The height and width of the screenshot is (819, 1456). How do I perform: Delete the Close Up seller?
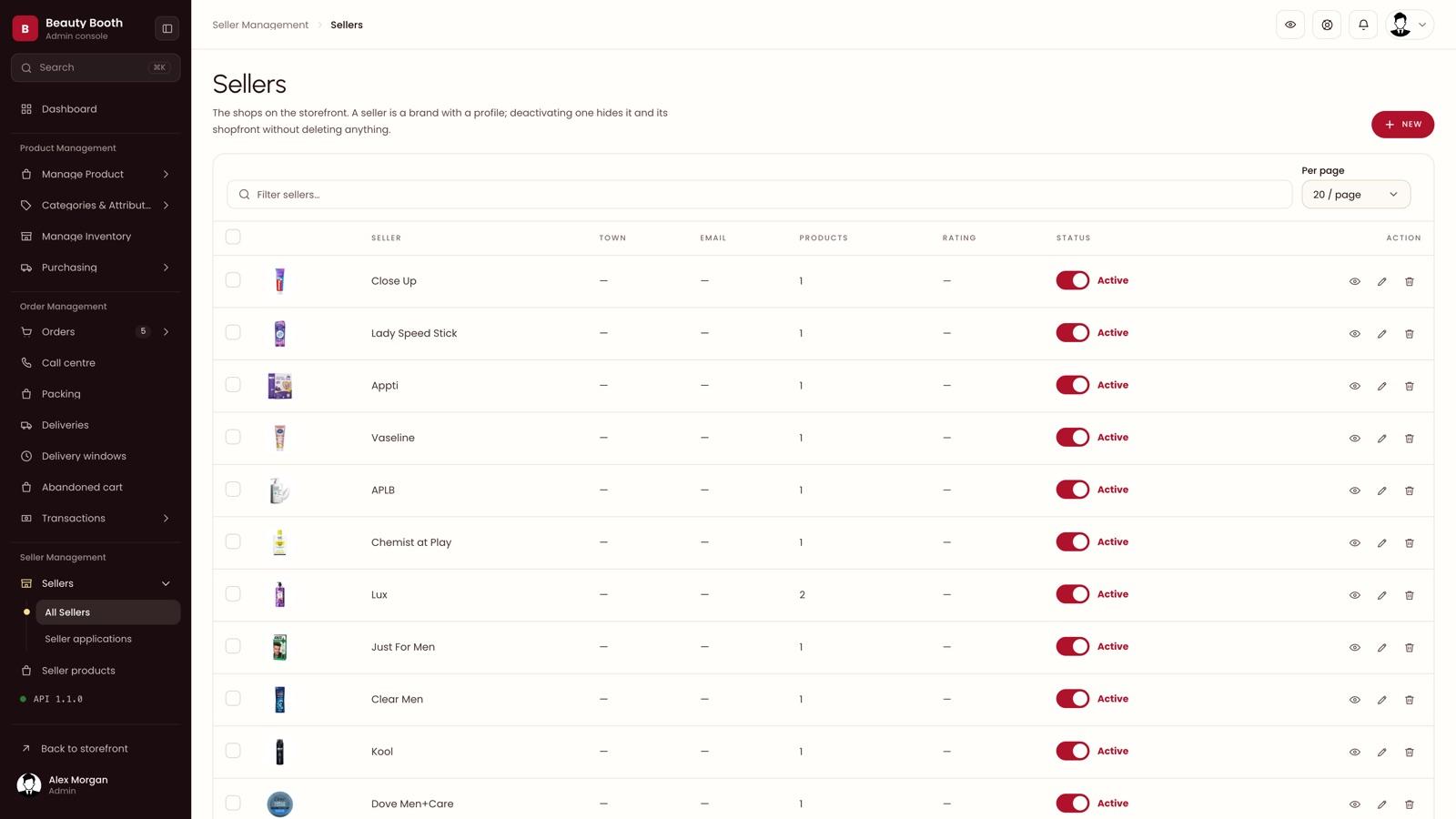click(1409, 281)
